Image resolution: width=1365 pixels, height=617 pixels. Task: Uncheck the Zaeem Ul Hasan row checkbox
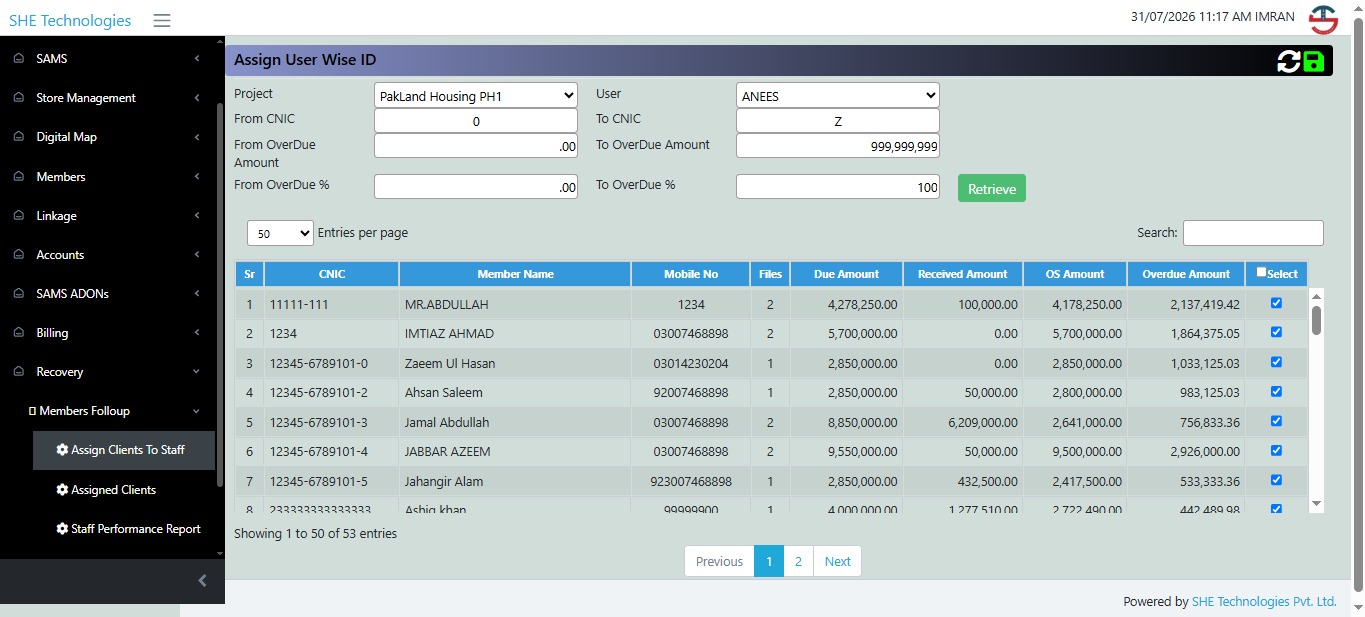tap(1275, 362)
